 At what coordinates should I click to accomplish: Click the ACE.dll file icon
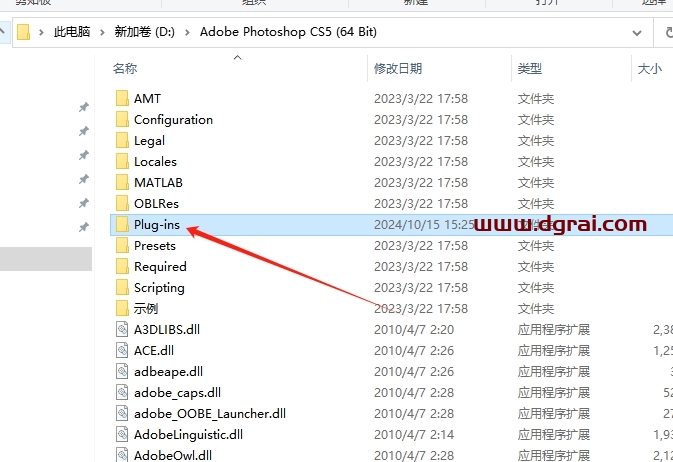(122, 350)
